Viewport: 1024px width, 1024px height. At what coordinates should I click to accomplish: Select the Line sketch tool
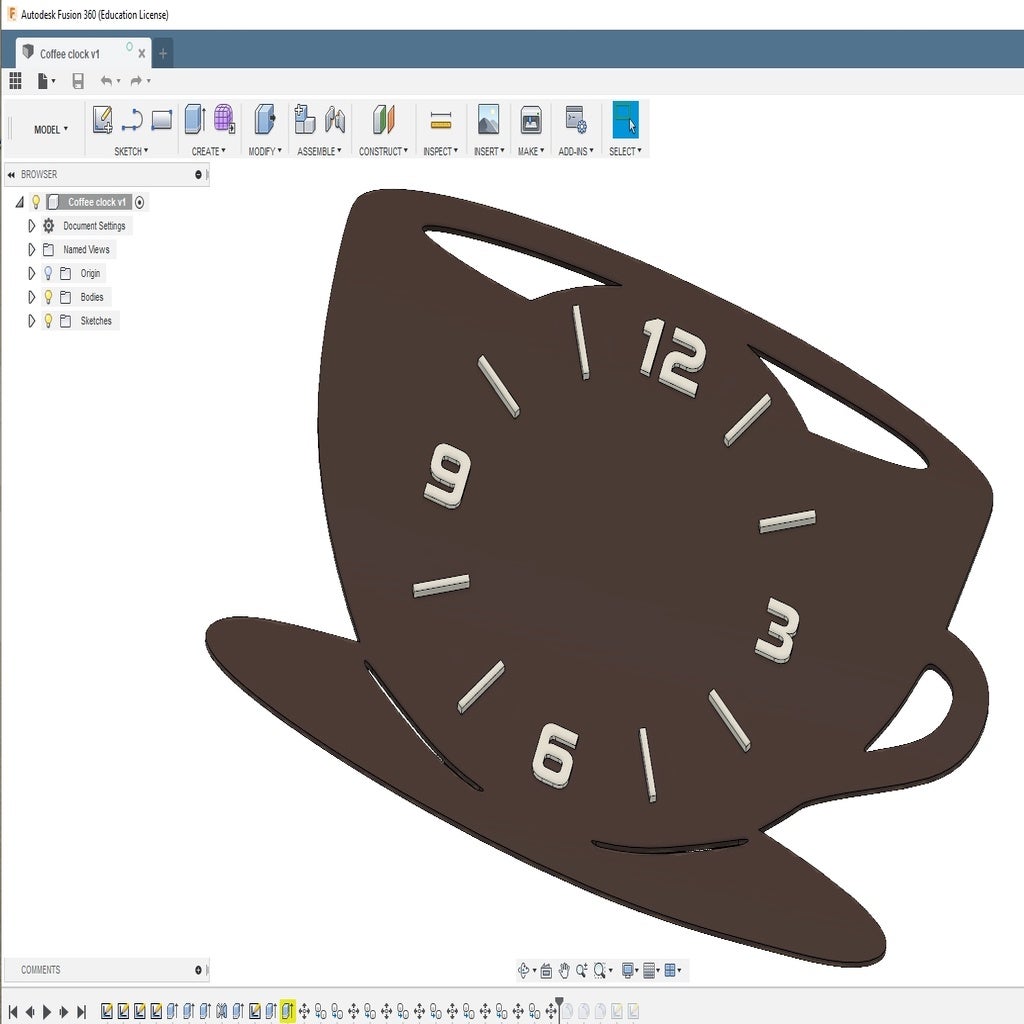pyautogui.click(x=132, y=120)
